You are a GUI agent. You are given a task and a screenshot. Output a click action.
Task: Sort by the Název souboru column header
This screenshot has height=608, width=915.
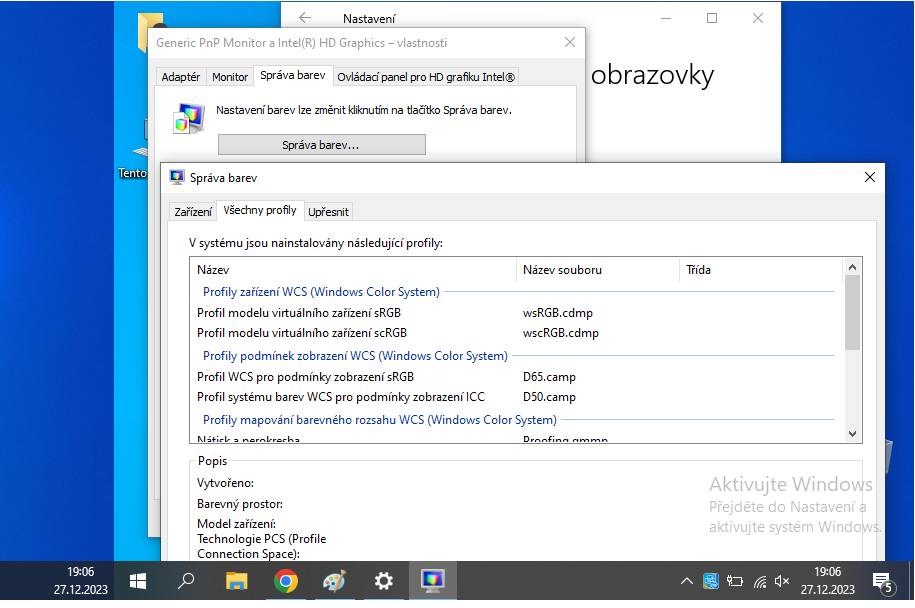click(598, 270)
